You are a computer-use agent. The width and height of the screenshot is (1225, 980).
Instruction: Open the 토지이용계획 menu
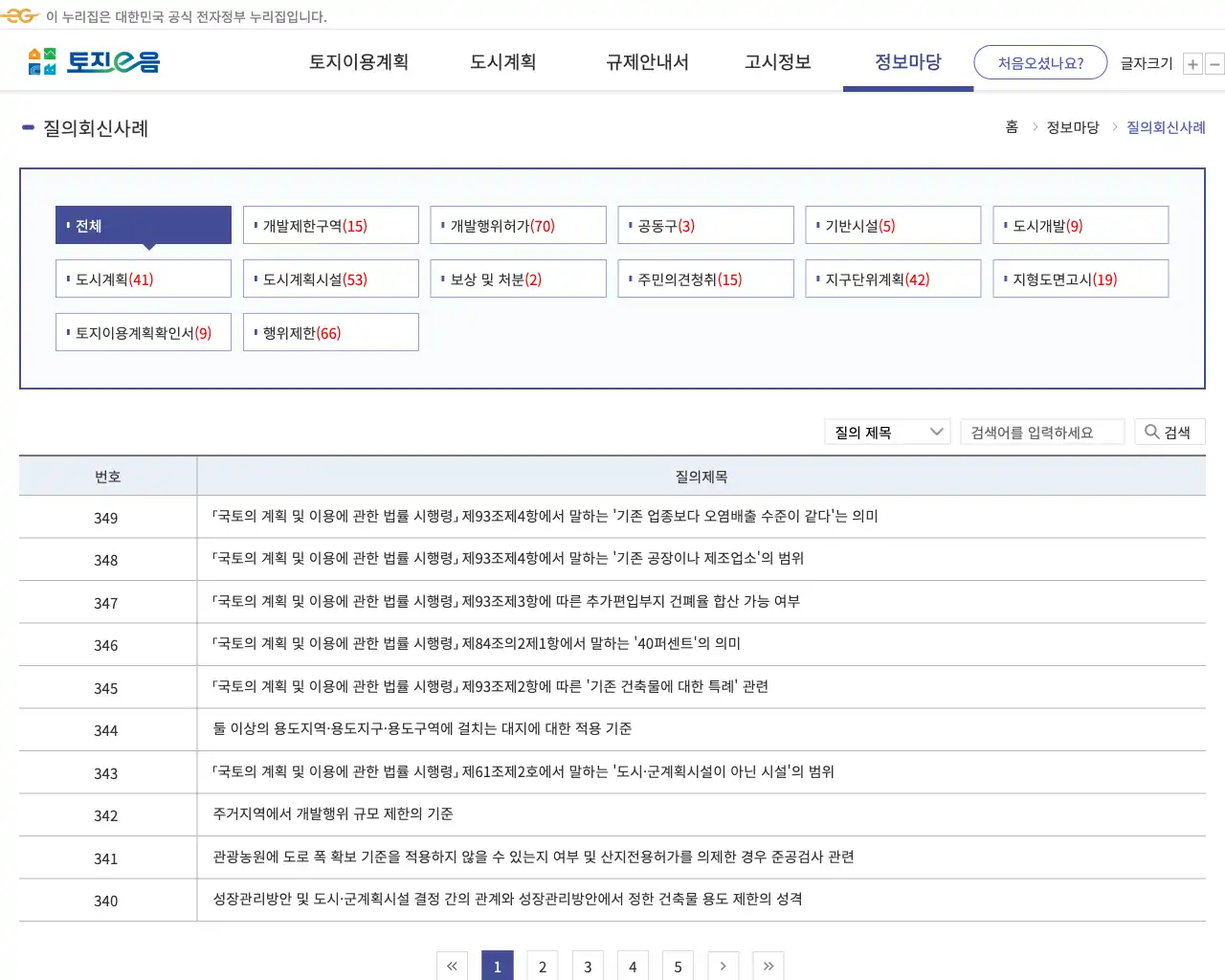(359, 61)
